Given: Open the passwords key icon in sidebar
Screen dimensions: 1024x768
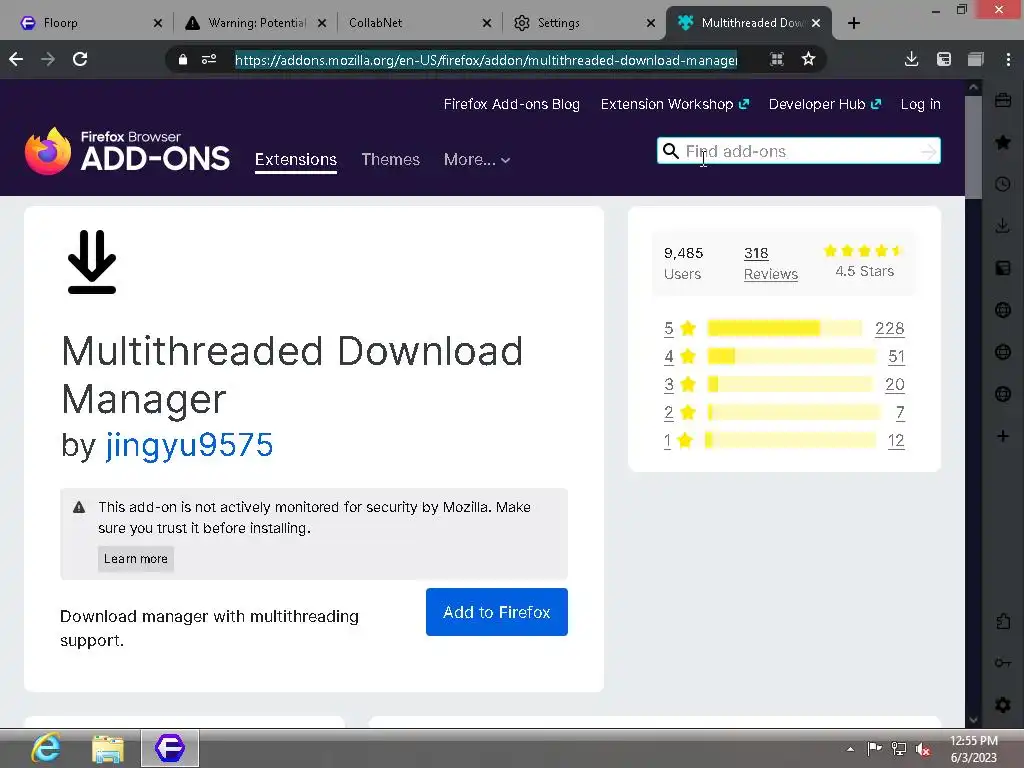Looking at the screenshot, I should (1003, 663).
